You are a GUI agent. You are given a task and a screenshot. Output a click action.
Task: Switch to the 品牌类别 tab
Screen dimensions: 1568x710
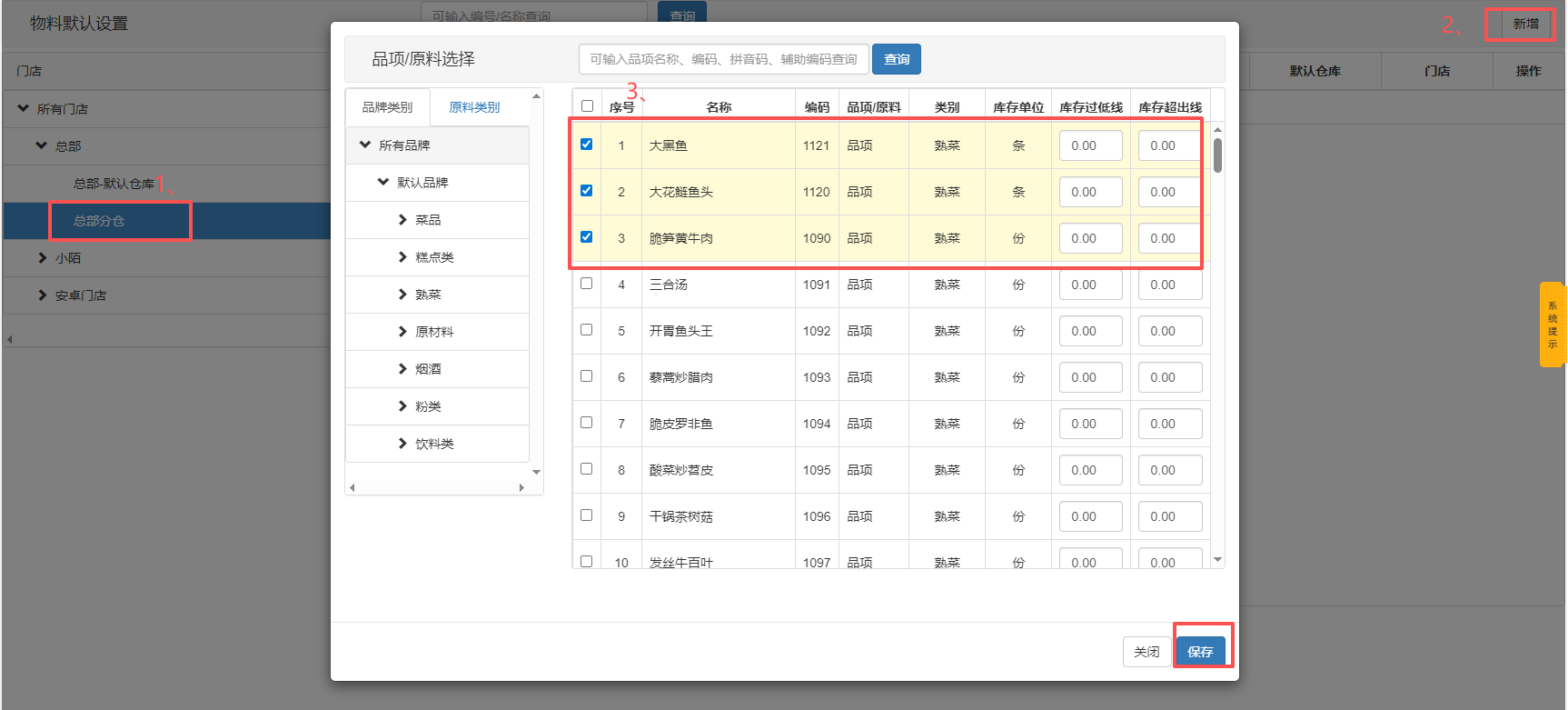[x=387, y=107]
